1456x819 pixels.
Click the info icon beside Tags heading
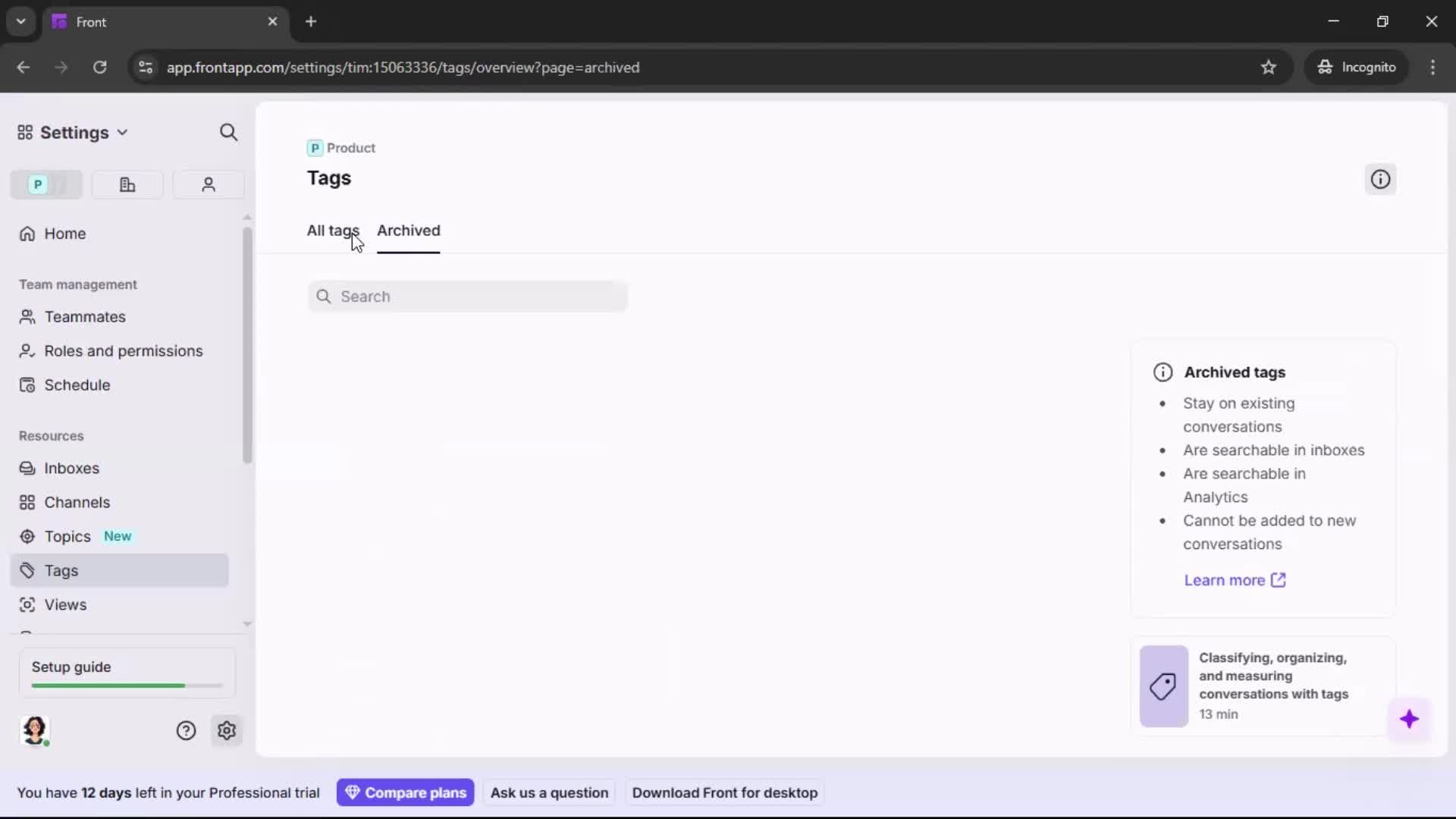point(1380,179)
